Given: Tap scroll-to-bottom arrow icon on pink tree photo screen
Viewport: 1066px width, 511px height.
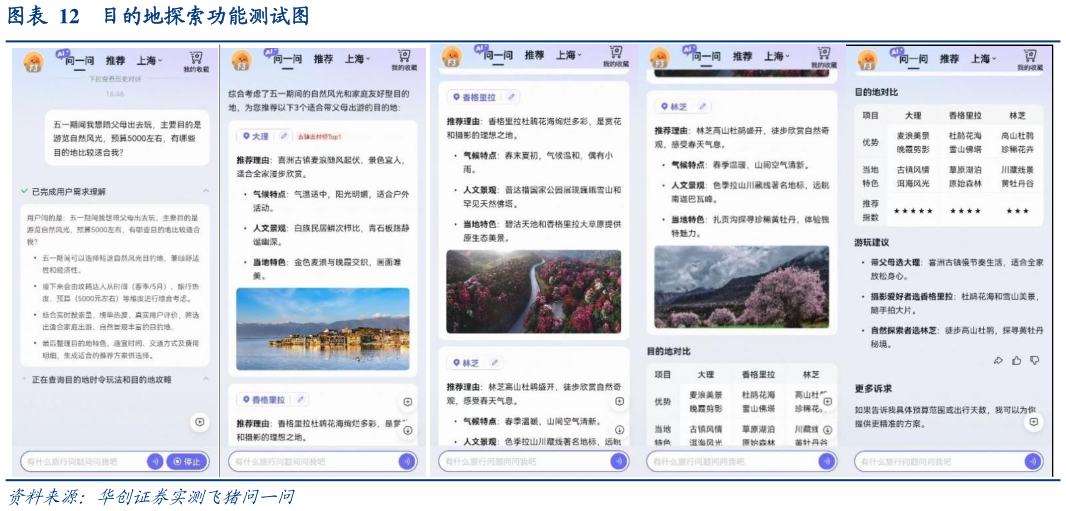Looking at the screenshot, I should [x=827, y=430].
